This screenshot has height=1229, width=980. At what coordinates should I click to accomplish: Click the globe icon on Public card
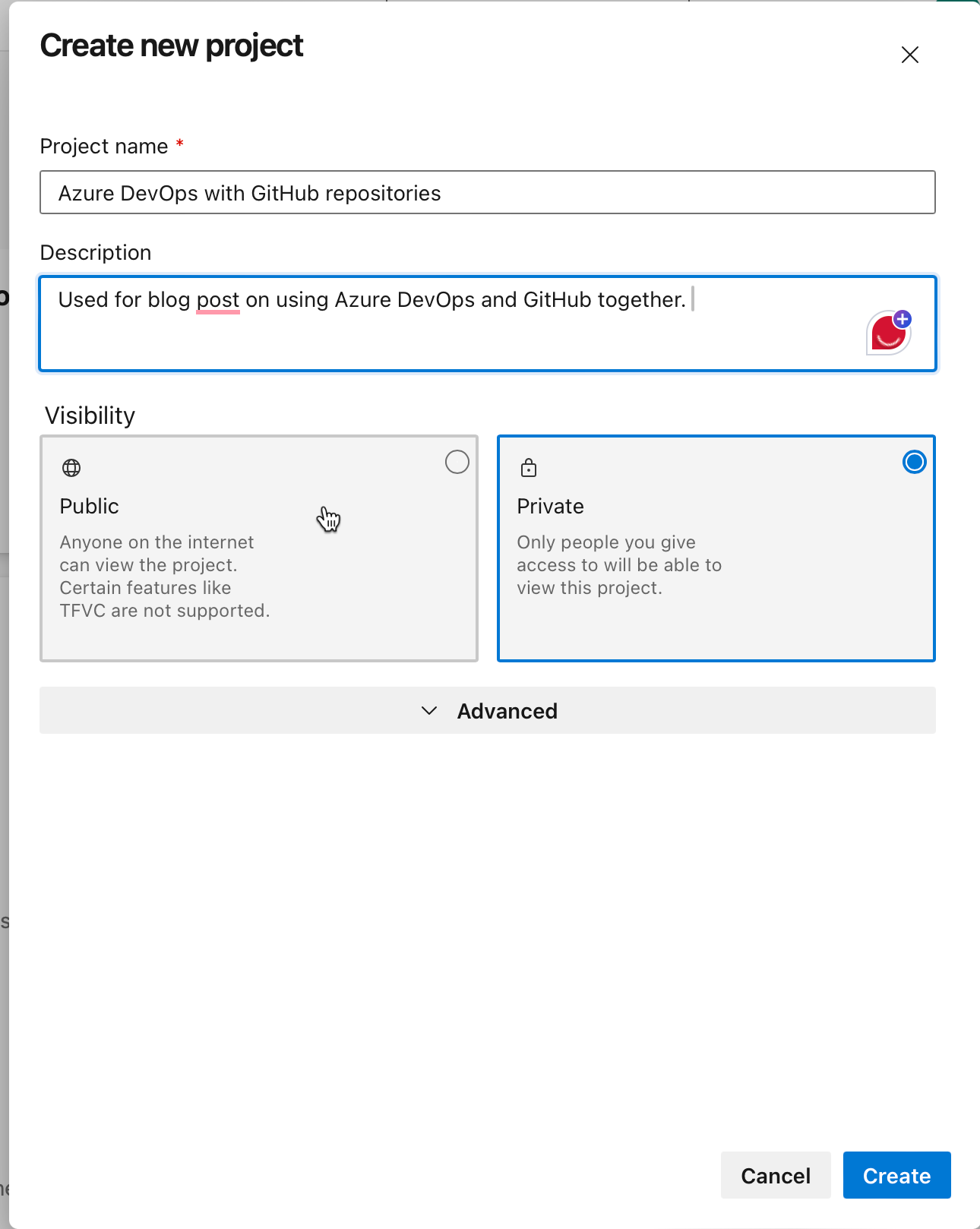pos(71,468)
